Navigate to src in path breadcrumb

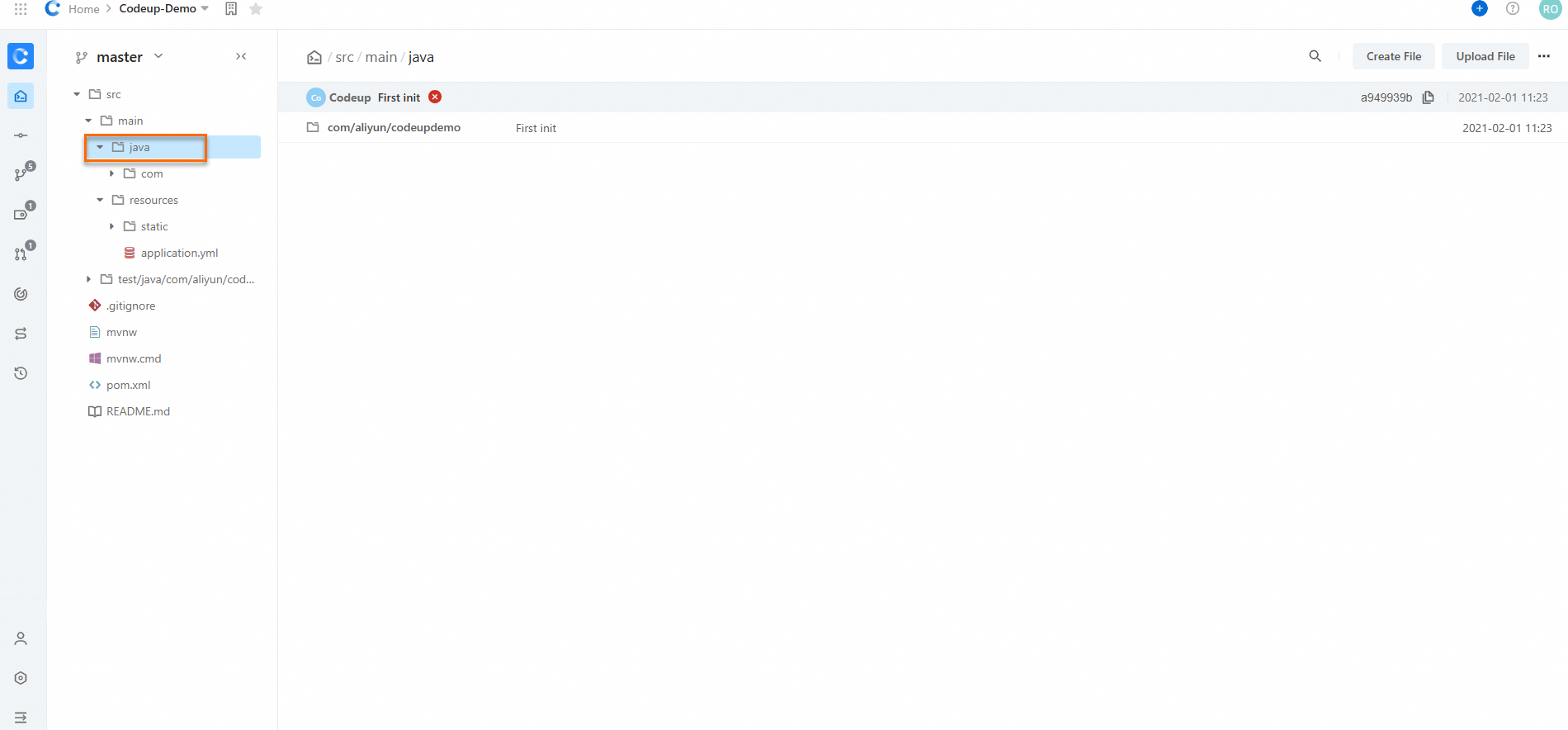click(x=344, y=57)
